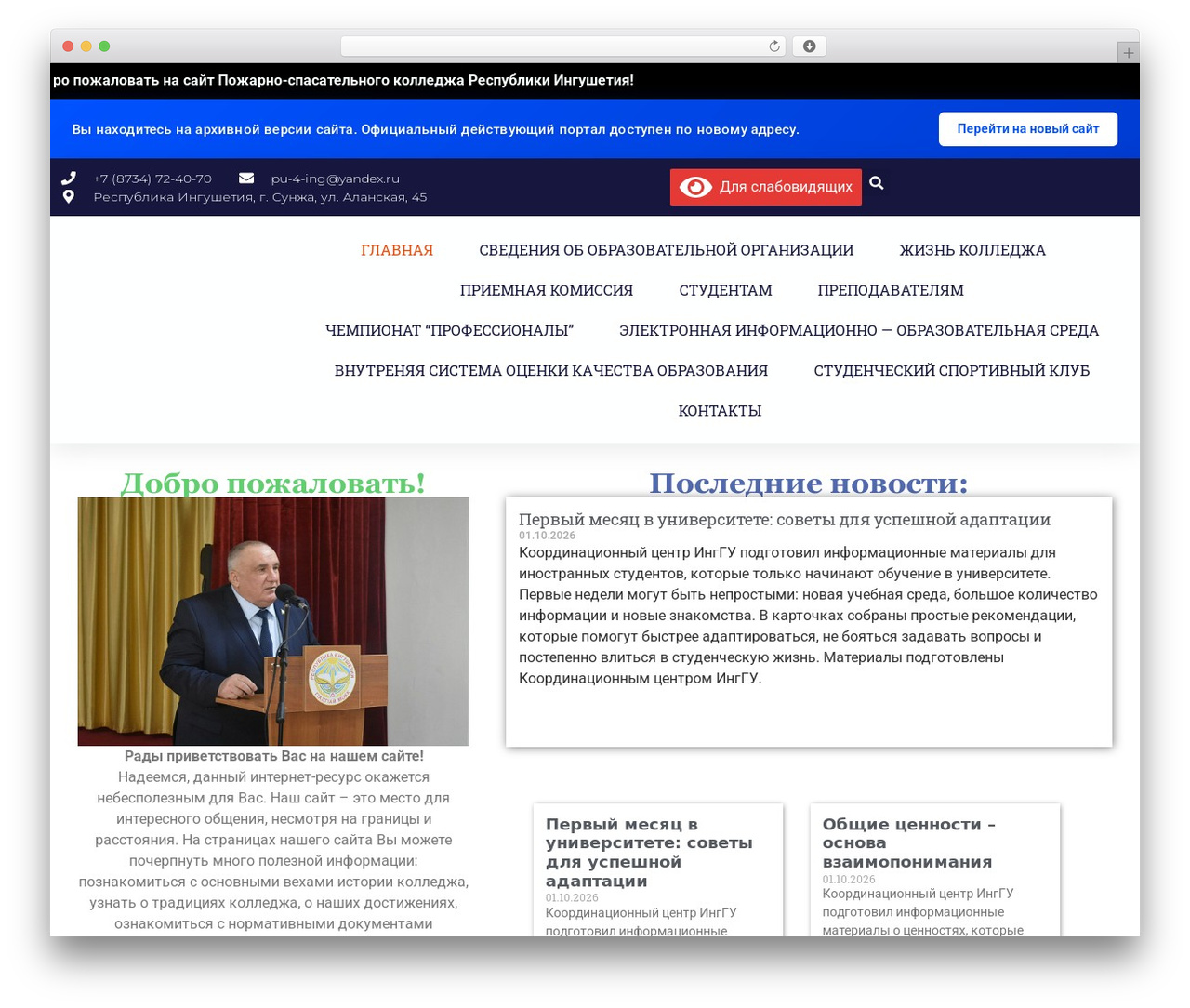Open featured headline Первый месяц в университете
The height and width of the screenshot is (1008, 1190).
[x=785, y=520]
